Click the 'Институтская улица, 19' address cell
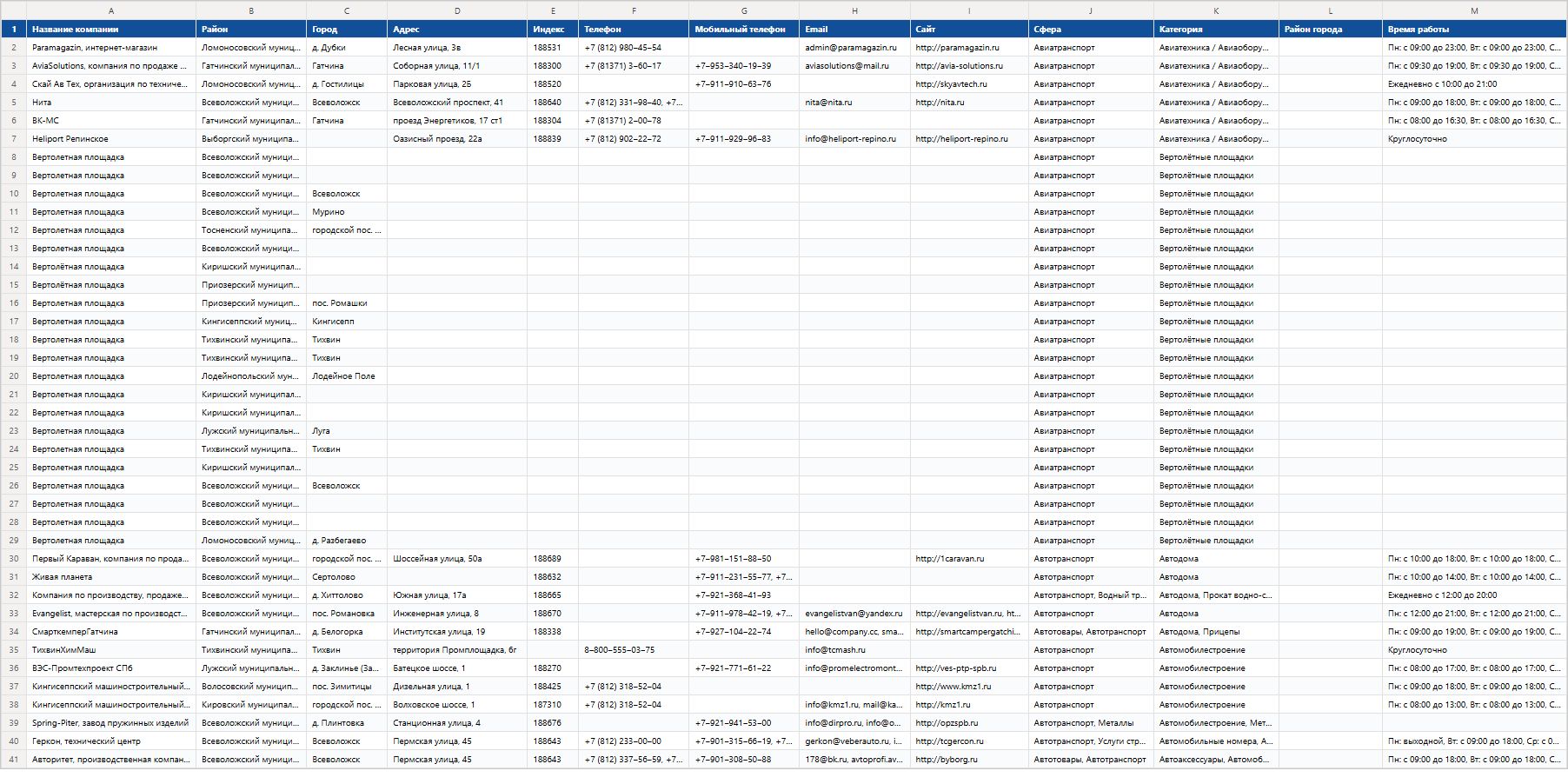 [x=457, y=632]
